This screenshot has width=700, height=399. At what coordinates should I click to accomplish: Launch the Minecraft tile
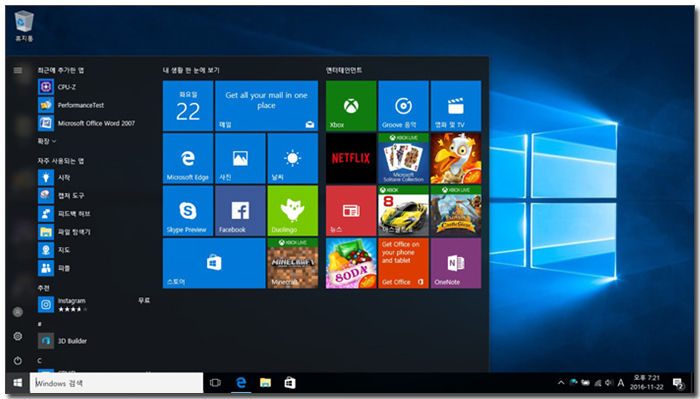click(293, 263)
